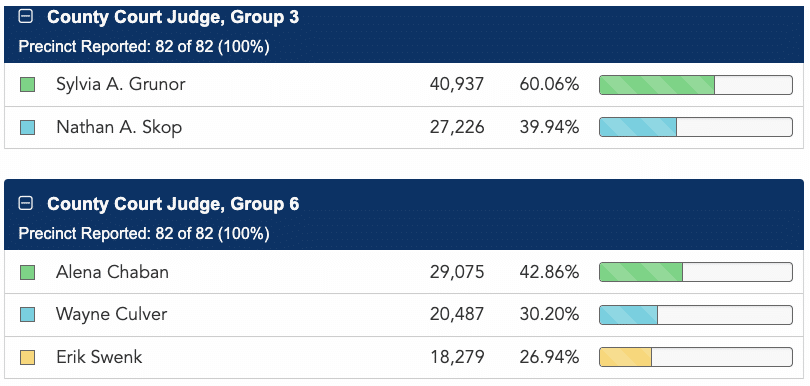Click green swatch beside Alena Chaban
The height and width of the screenshot is (386, 810).
coord(27,272)
